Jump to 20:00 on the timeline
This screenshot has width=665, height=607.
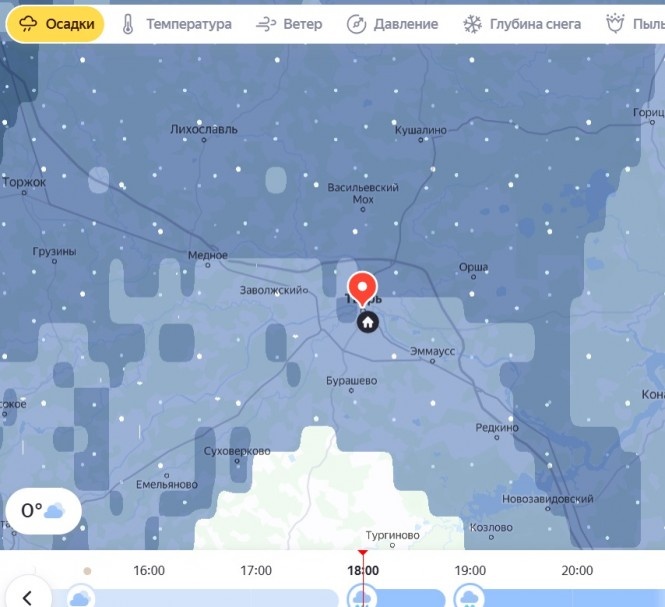(577, 571)
